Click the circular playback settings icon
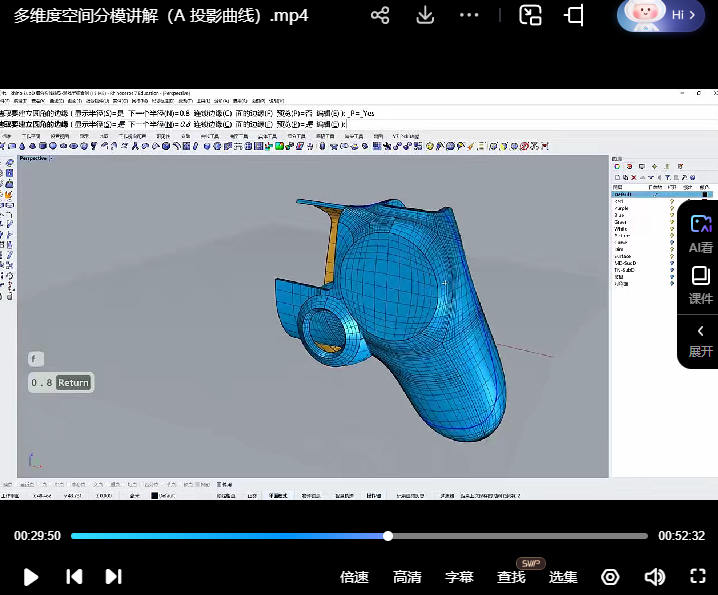The height and width of the screenshot is (595, 718). tap(610, 576)
